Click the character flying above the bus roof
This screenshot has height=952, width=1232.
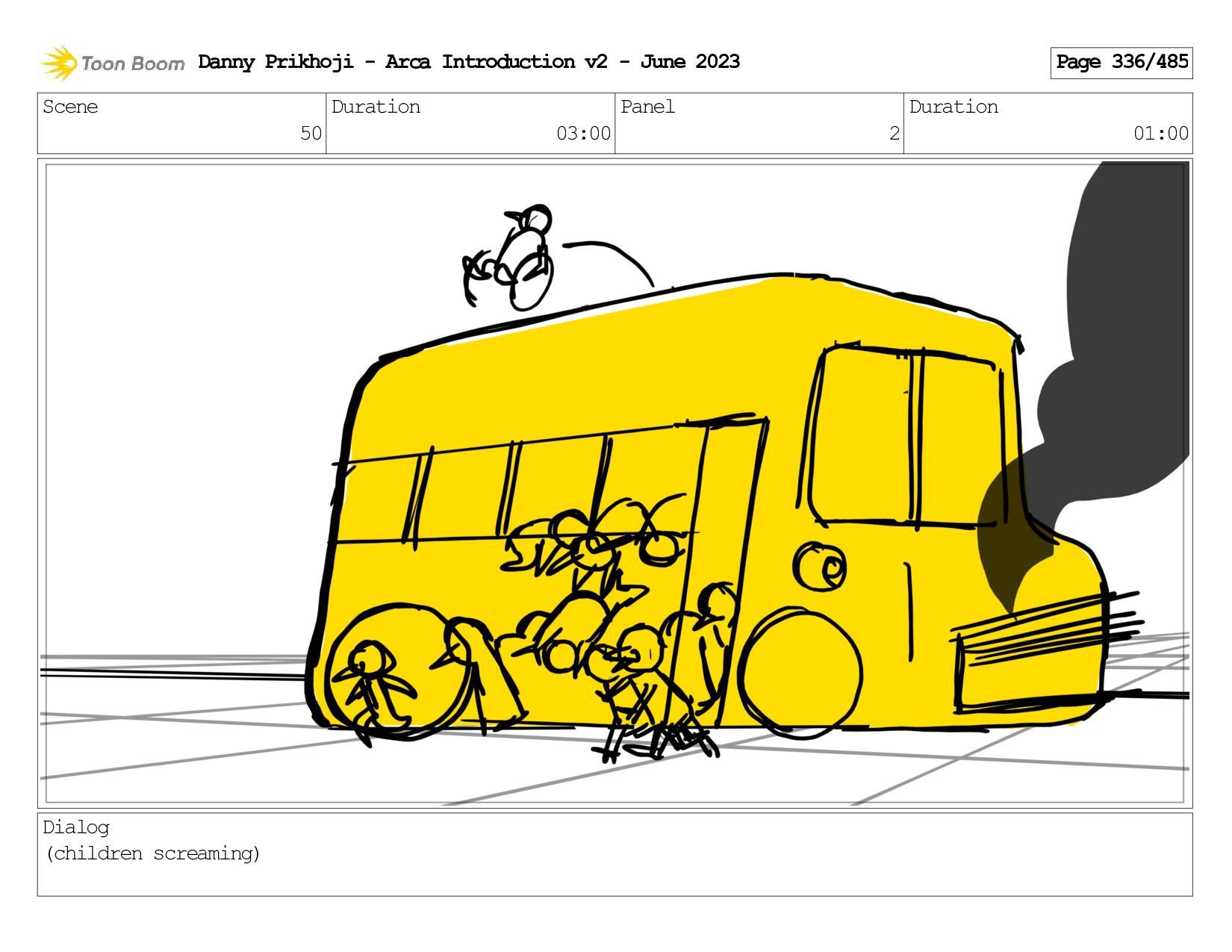509,258
